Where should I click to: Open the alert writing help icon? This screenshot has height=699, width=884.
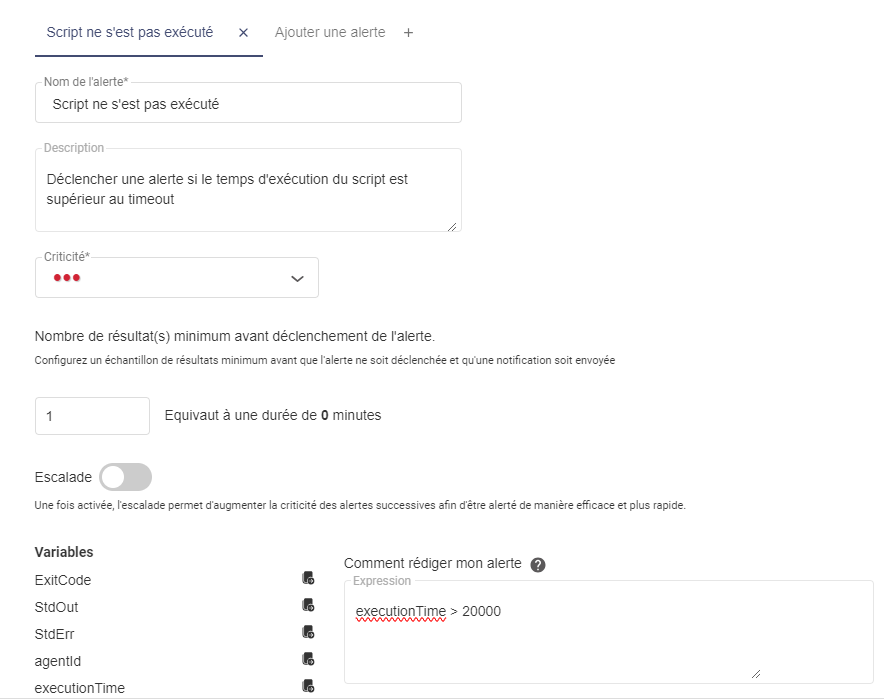coord(538,565)
